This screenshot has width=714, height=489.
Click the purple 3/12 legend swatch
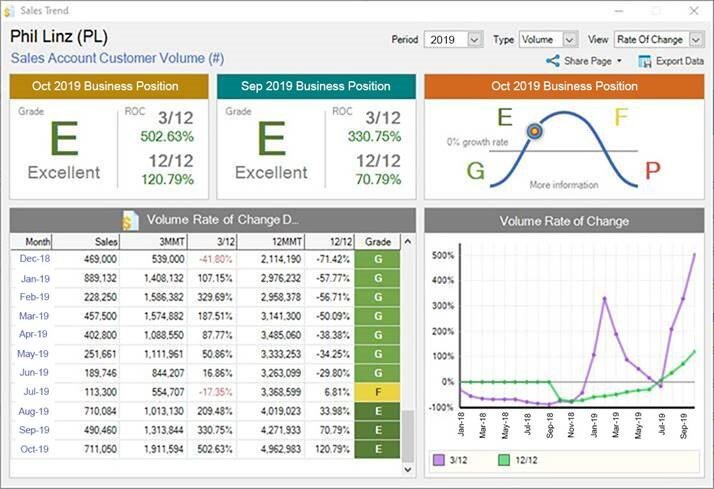click(x=438, y=459)
